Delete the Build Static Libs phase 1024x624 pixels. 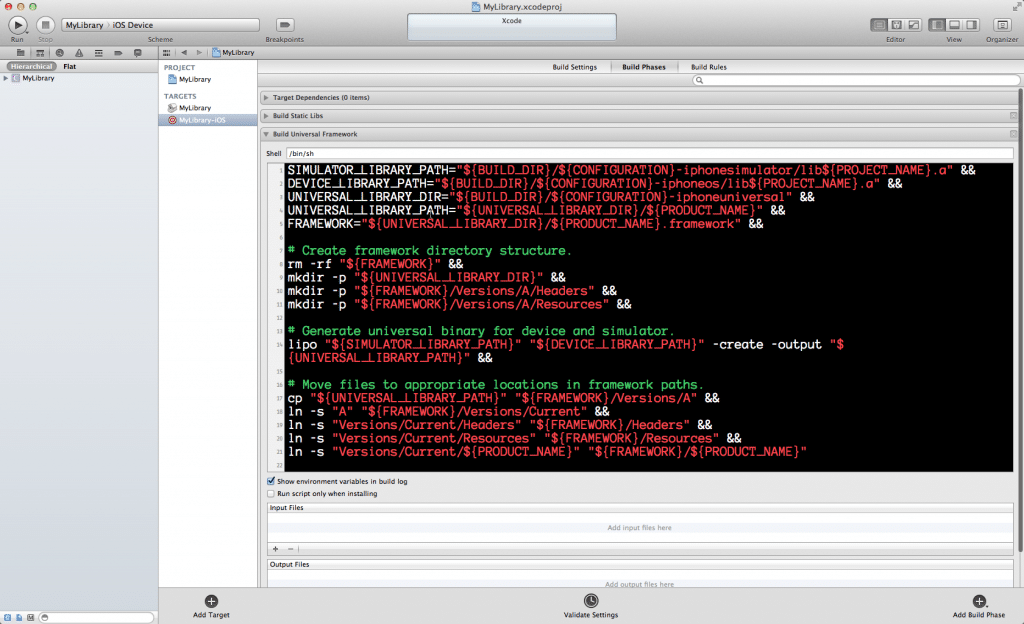pos(1013,116)
